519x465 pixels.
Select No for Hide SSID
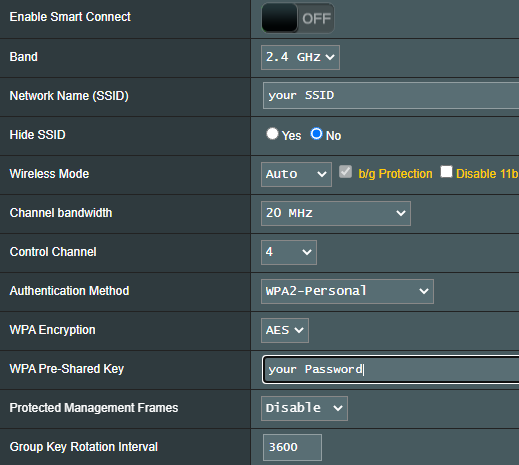(316, 134)
